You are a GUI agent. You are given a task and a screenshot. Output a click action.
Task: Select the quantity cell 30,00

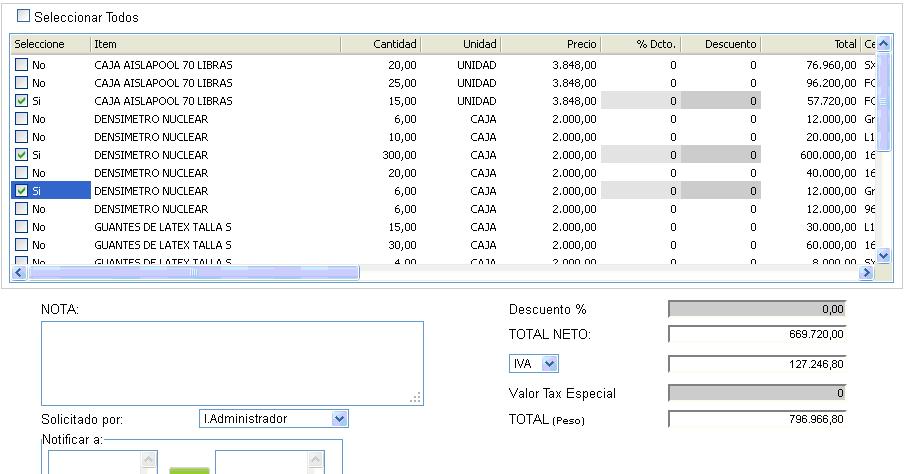tap(402, 245)
